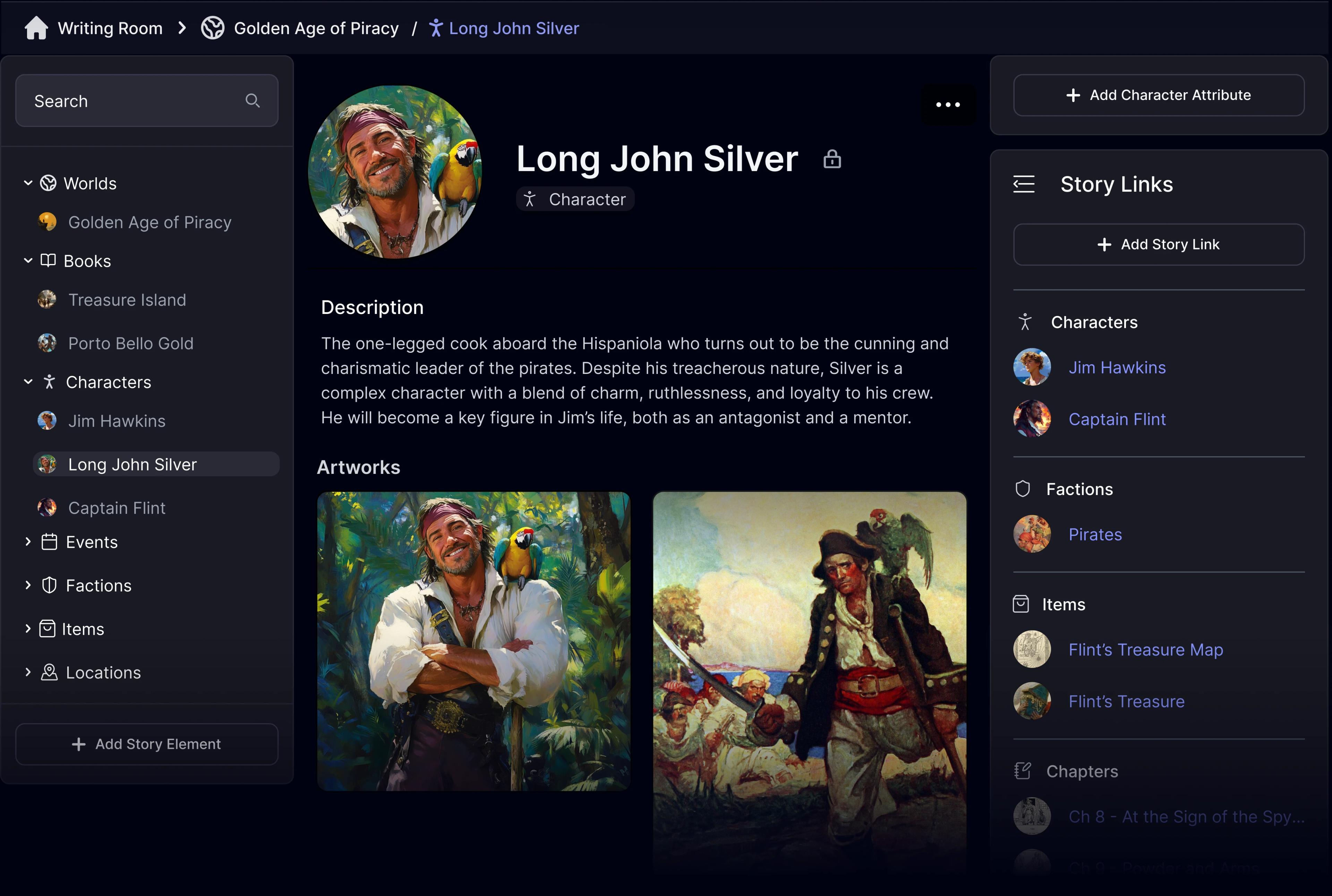This screenshot has height=896, width=1332.
Task: Click the lock icon next to Long John Silver title
Action: click(x=832, y=159)
